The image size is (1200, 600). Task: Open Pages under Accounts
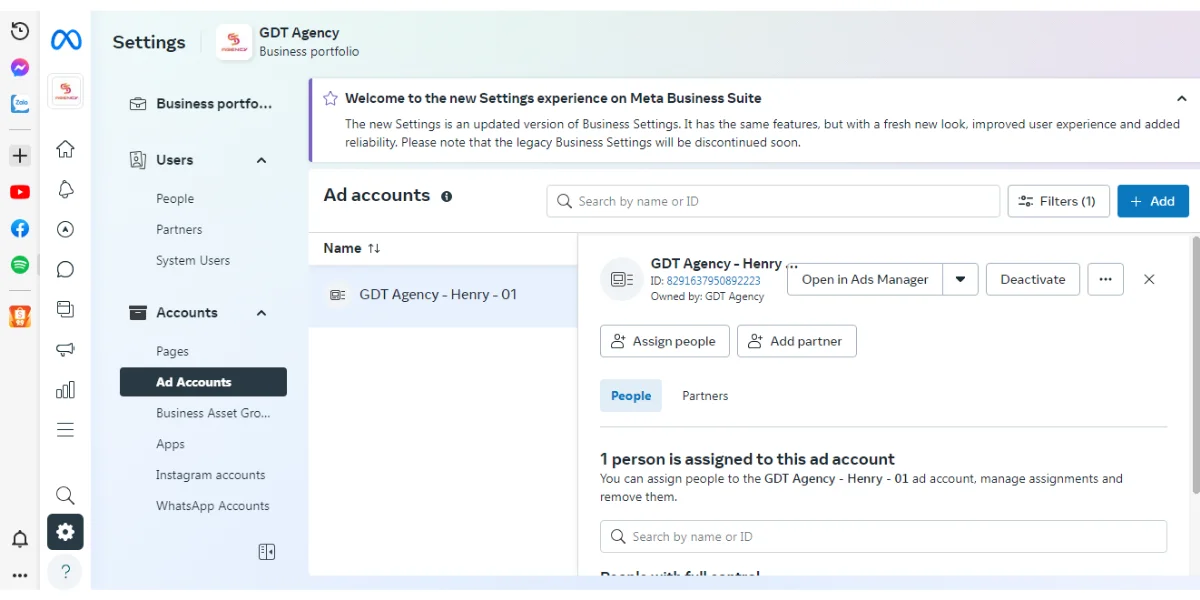coord(172,352)
